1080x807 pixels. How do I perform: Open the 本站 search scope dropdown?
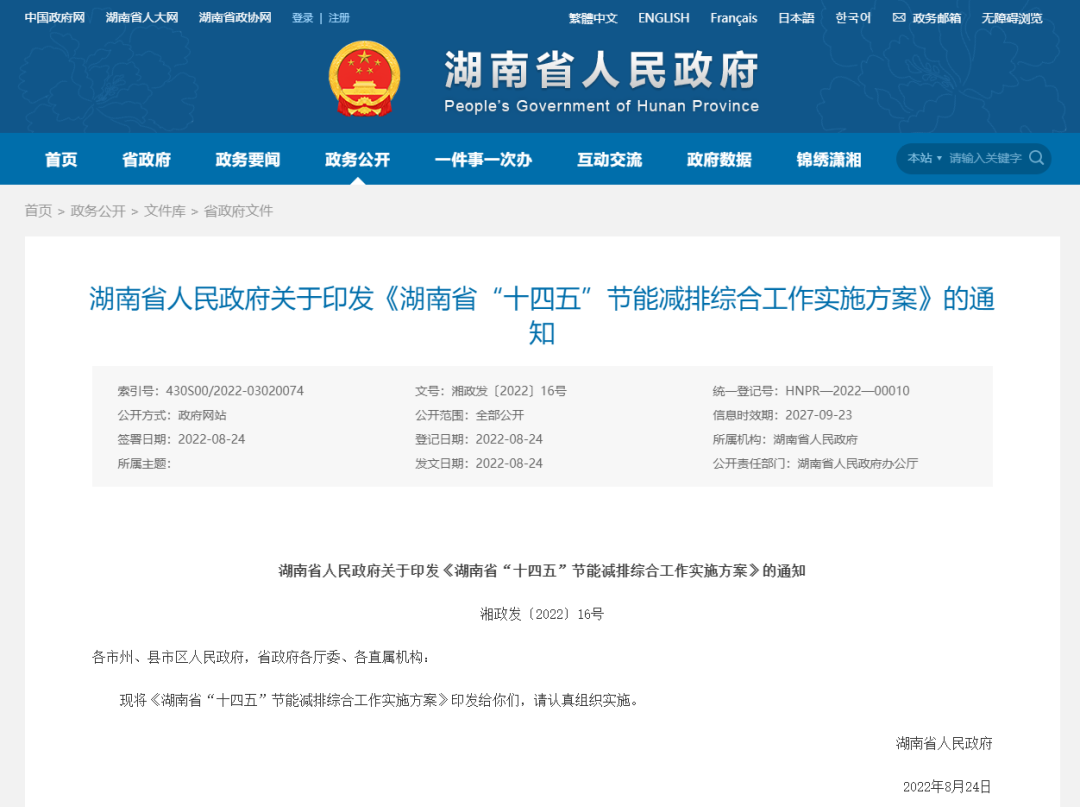point(919,158)
